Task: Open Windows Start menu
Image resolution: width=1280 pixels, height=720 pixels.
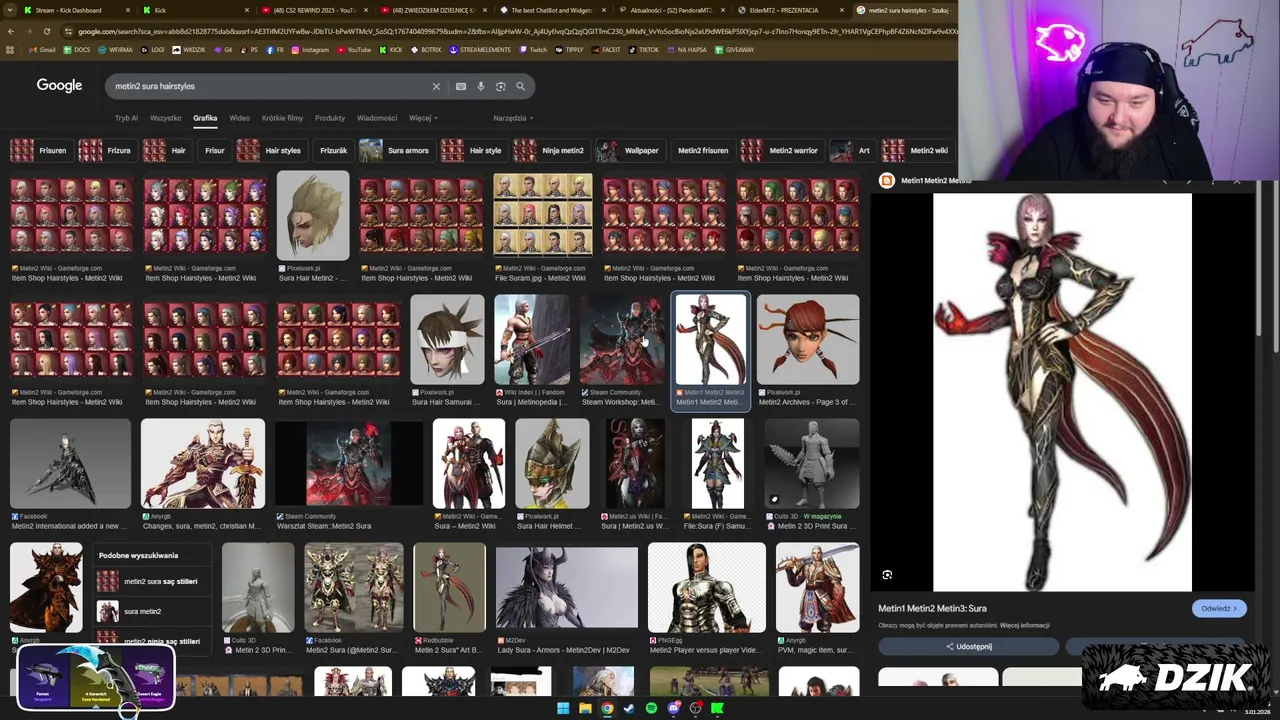Action: coord(563,708)
